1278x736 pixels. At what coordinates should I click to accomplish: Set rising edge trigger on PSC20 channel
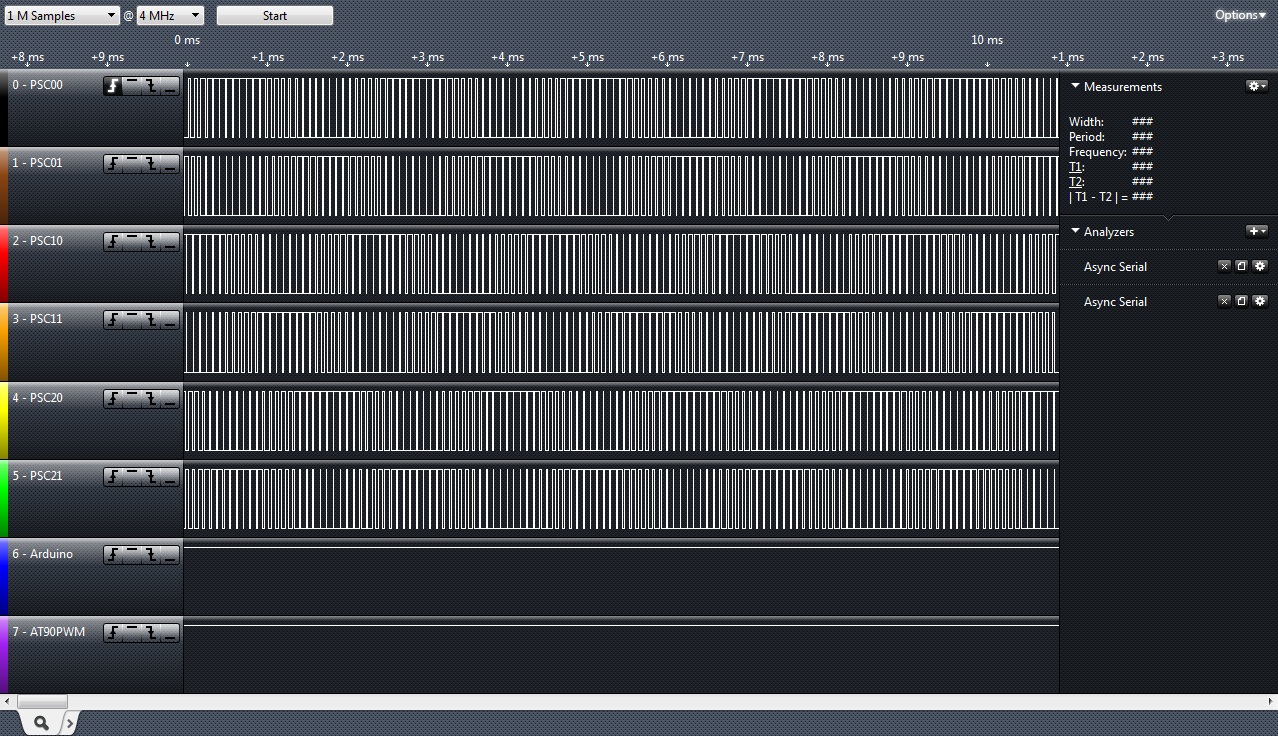pos(113,399)
